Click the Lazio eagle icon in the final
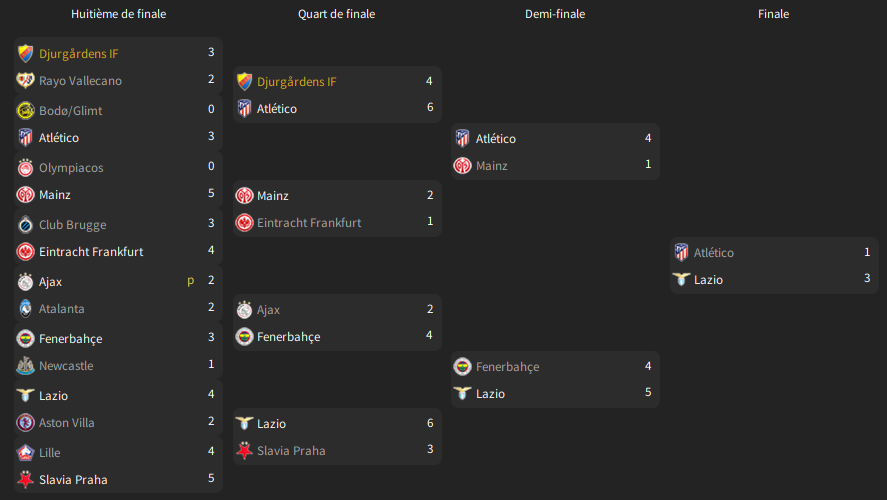 [682, 279]
